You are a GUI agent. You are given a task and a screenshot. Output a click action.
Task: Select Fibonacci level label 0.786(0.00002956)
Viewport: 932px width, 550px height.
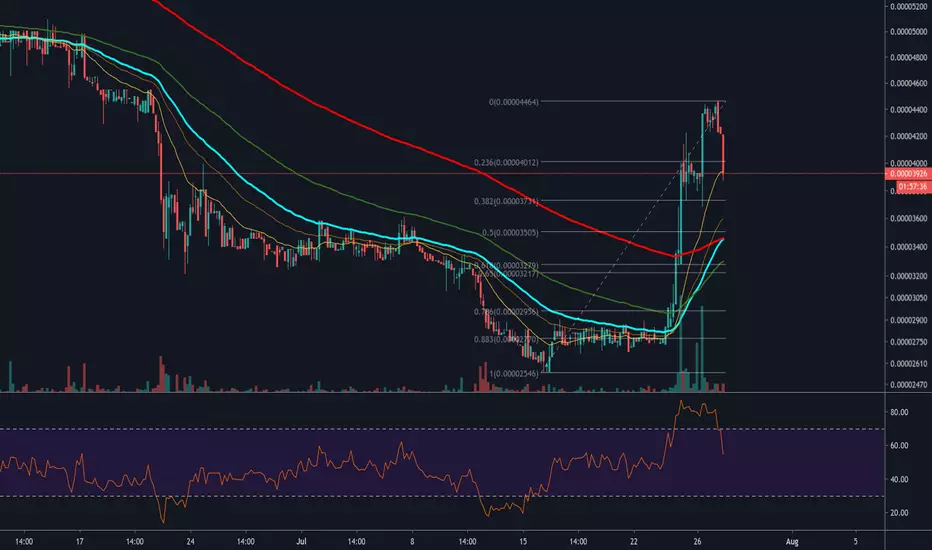coord(506,312)
